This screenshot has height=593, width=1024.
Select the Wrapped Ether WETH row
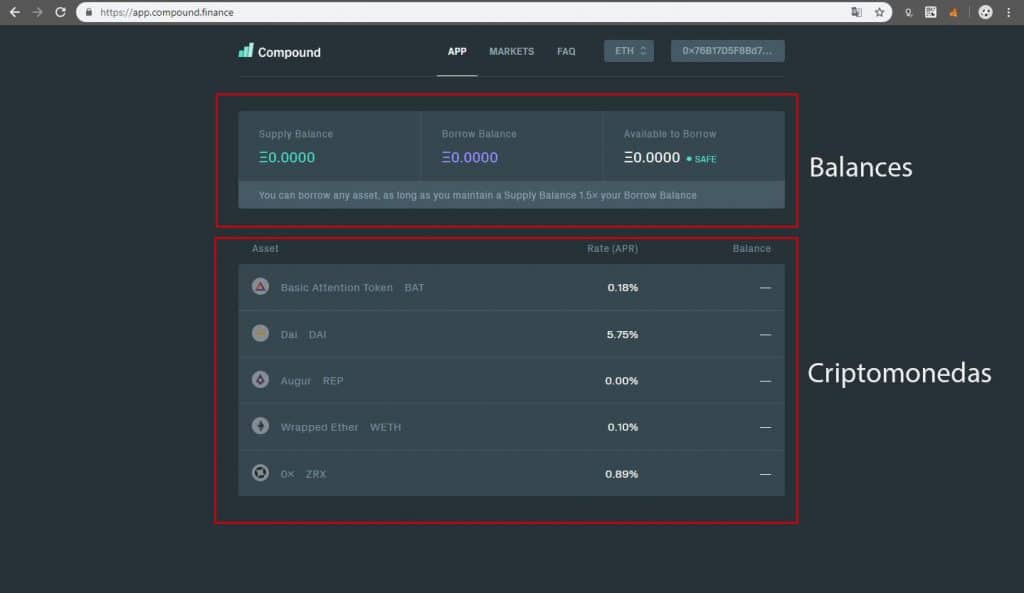[511, 426]
